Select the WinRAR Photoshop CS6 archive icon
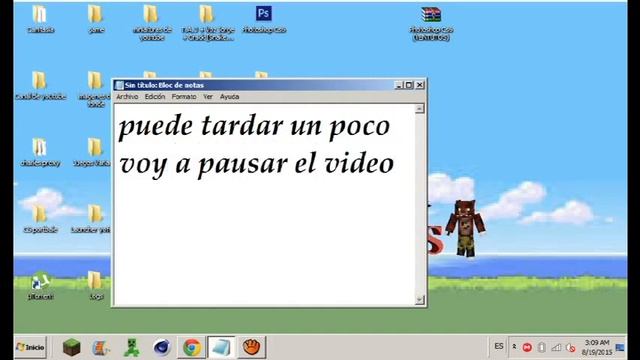This screenshot has width=640, height=360. (x=431, y=23)
